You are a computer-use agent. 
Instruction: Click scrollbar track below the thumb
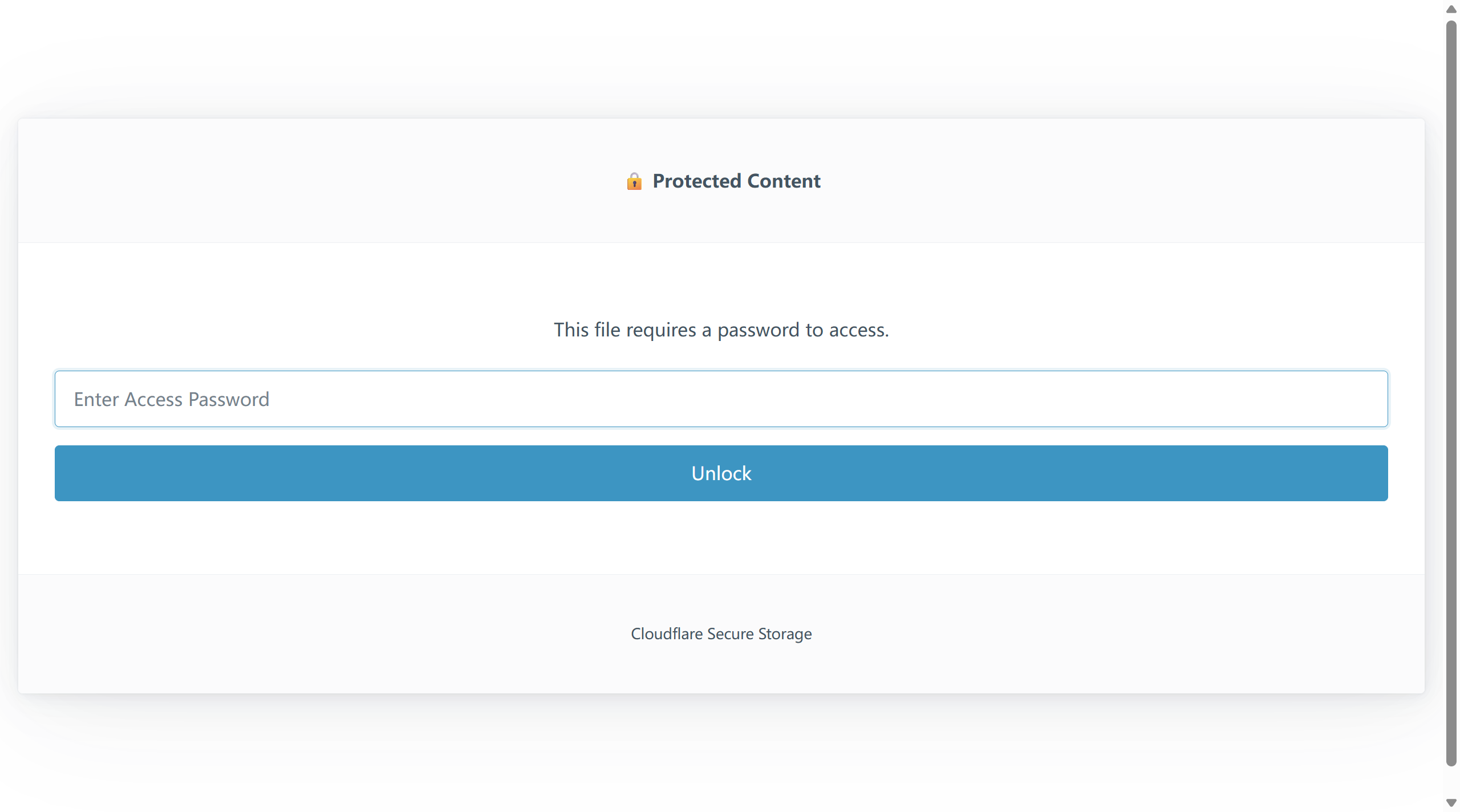coord(1451,781)
